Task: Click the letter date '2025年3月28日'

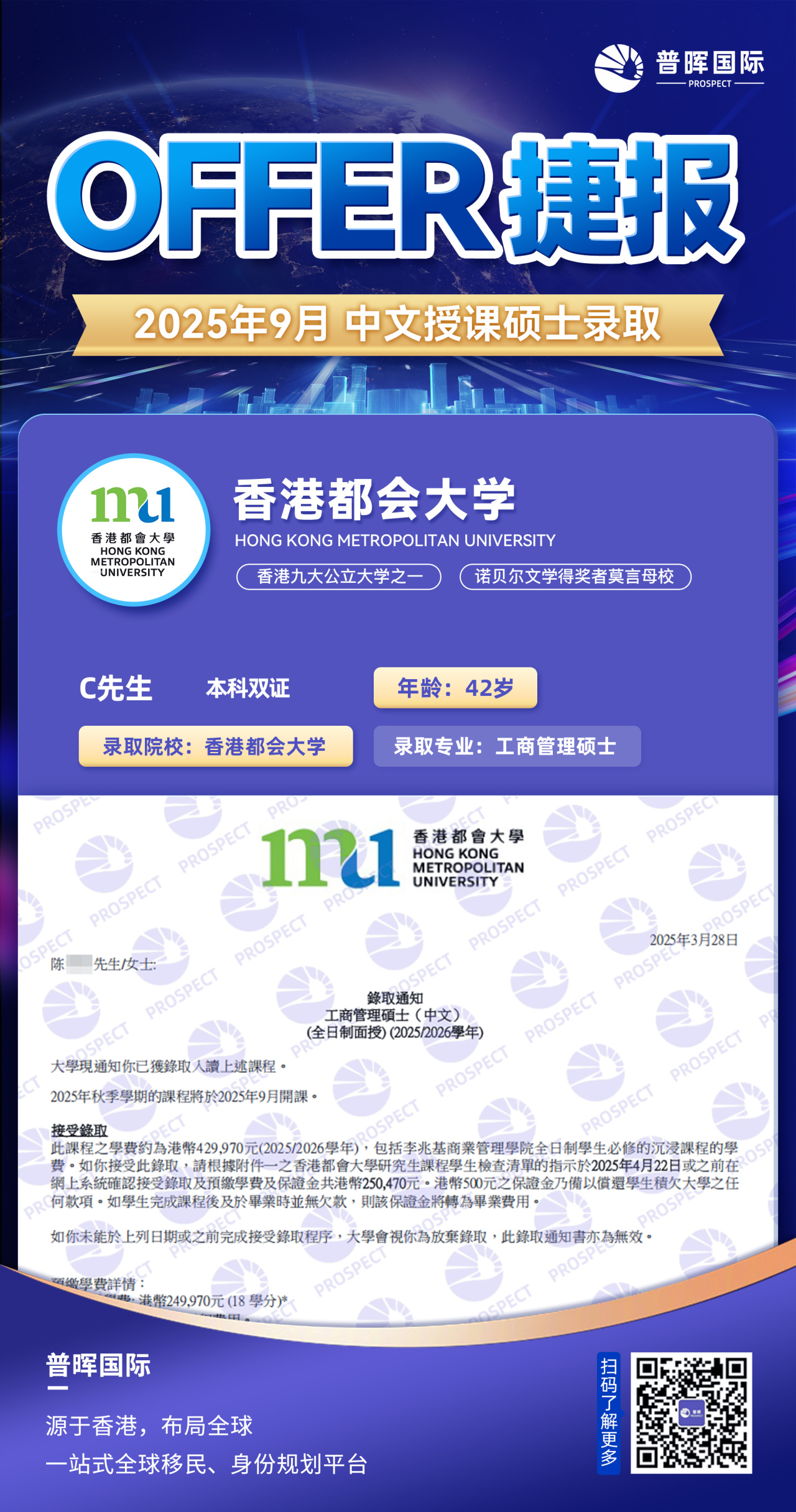Action: [693, 940]
